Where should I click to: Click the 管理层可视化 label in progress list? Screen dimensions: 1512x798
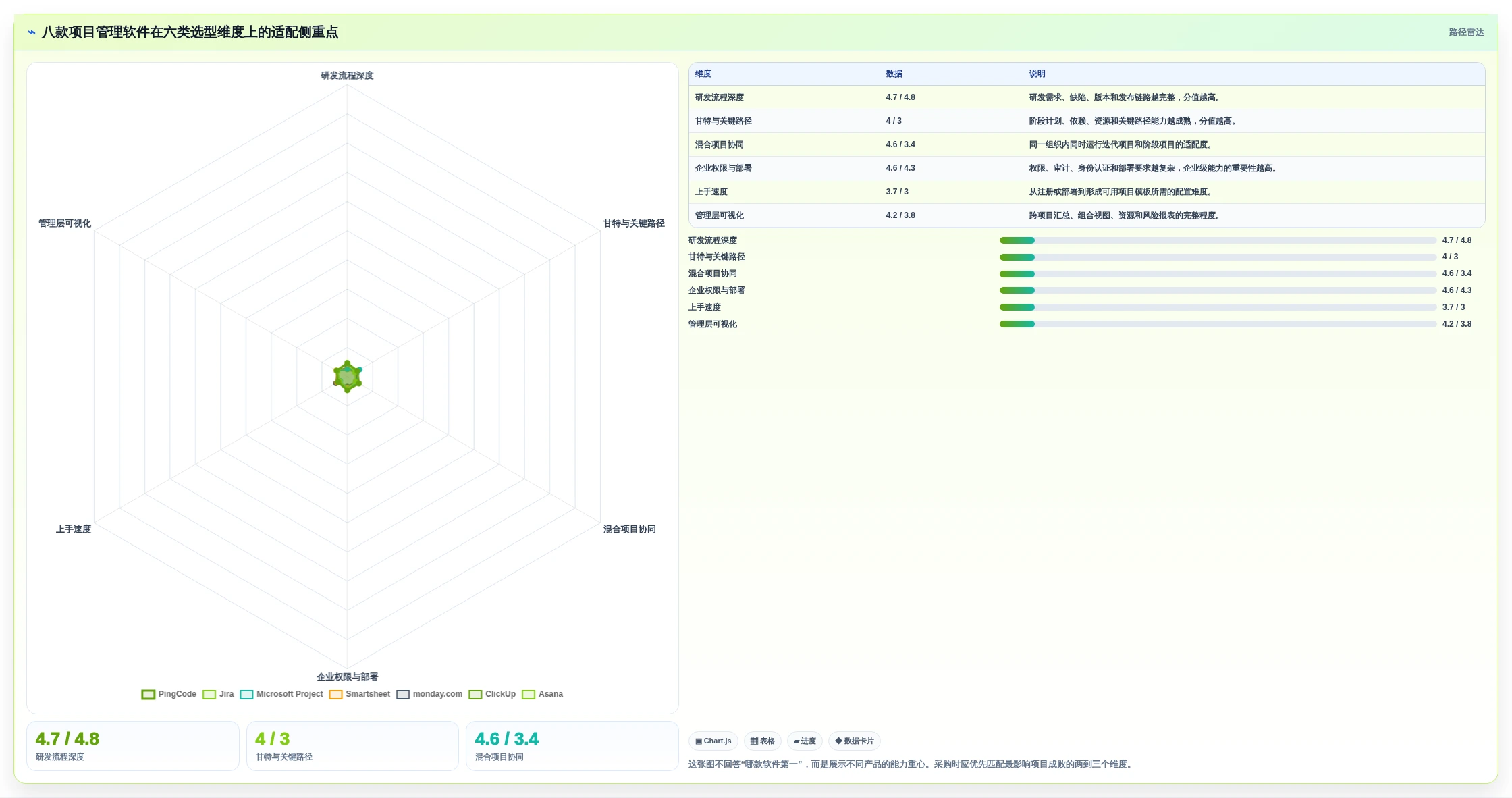[x=713, y=324]
